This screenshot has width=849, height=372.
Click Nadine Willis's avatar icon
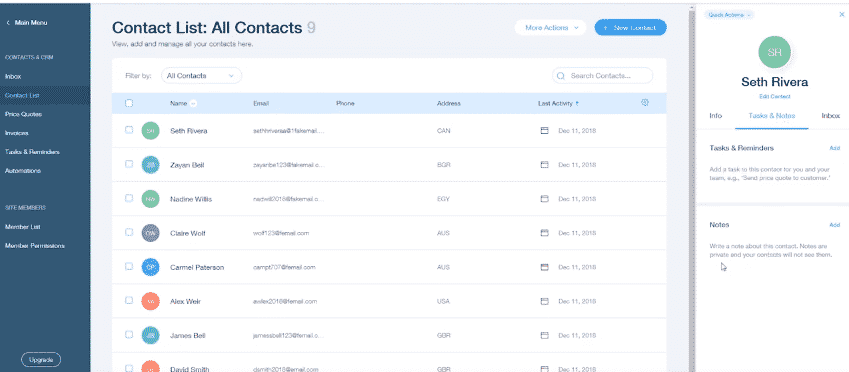(151, 199)
